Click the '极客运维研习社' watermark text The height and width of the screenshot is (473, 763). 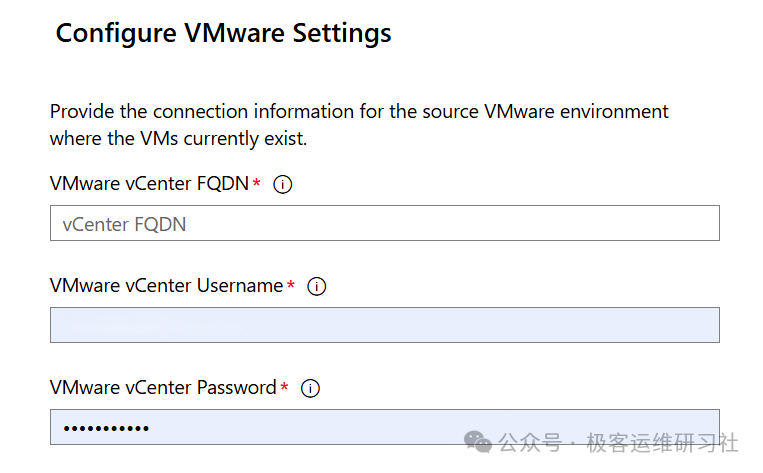[662, 442]
